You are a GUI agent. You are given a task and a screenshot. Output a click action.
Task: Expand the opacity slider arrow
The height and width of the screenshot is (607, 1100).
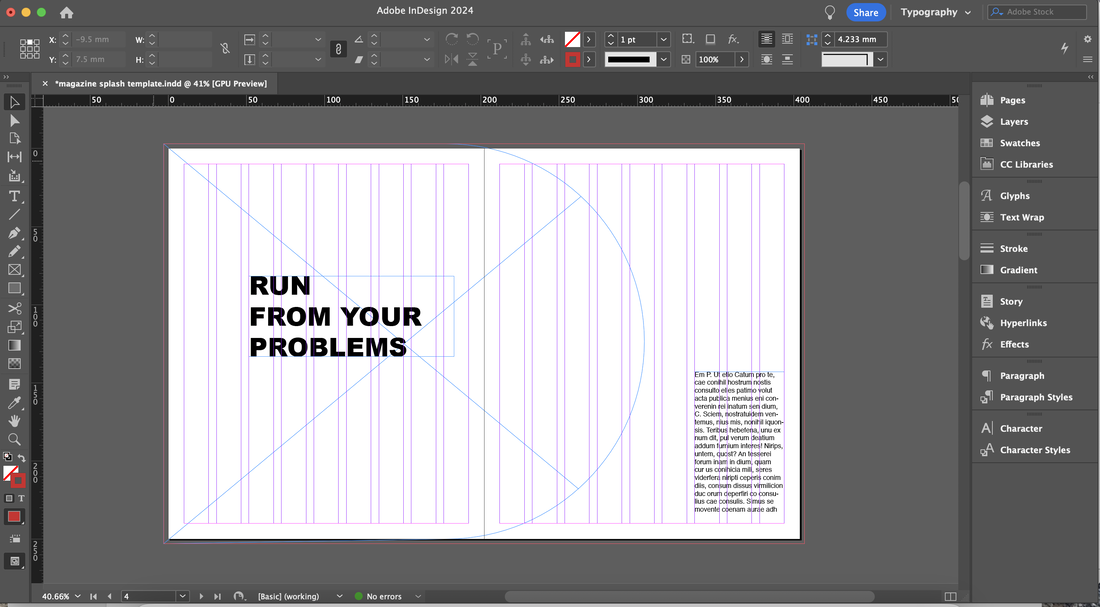(742, 60)
